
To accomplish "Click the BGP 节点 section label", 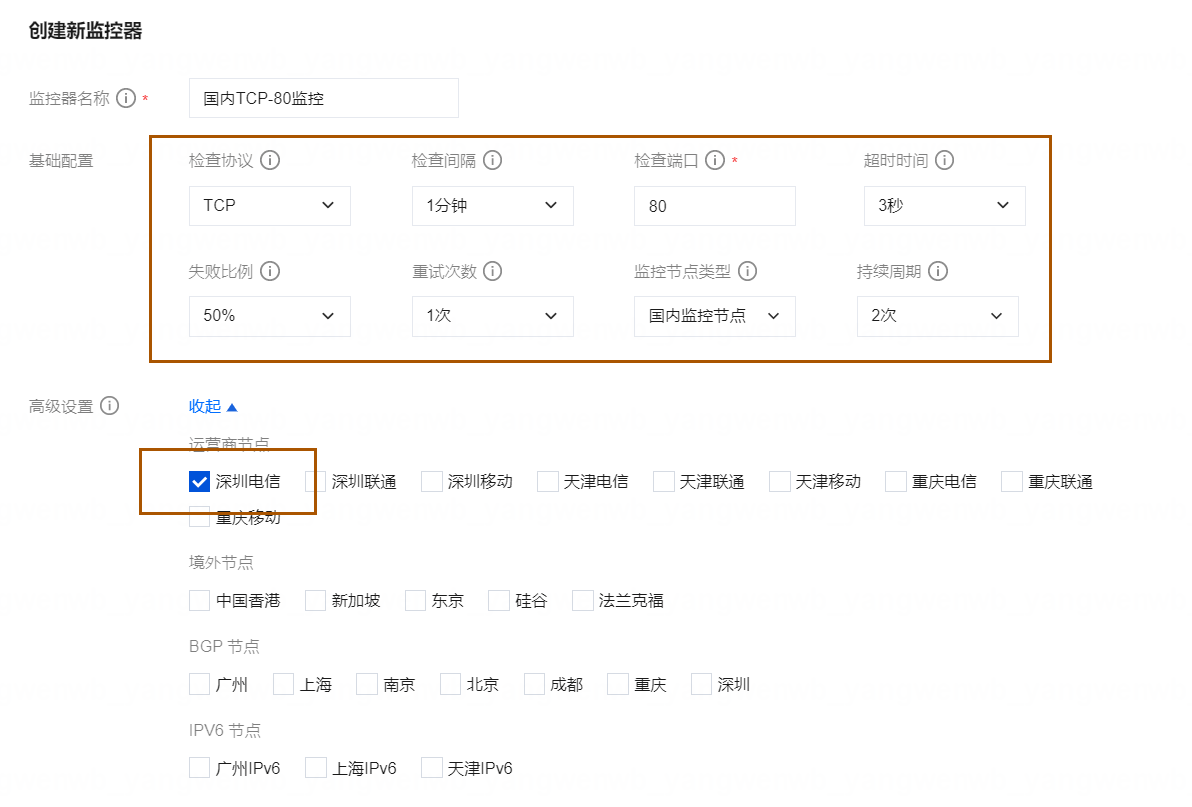I will [x=224, y=647].
